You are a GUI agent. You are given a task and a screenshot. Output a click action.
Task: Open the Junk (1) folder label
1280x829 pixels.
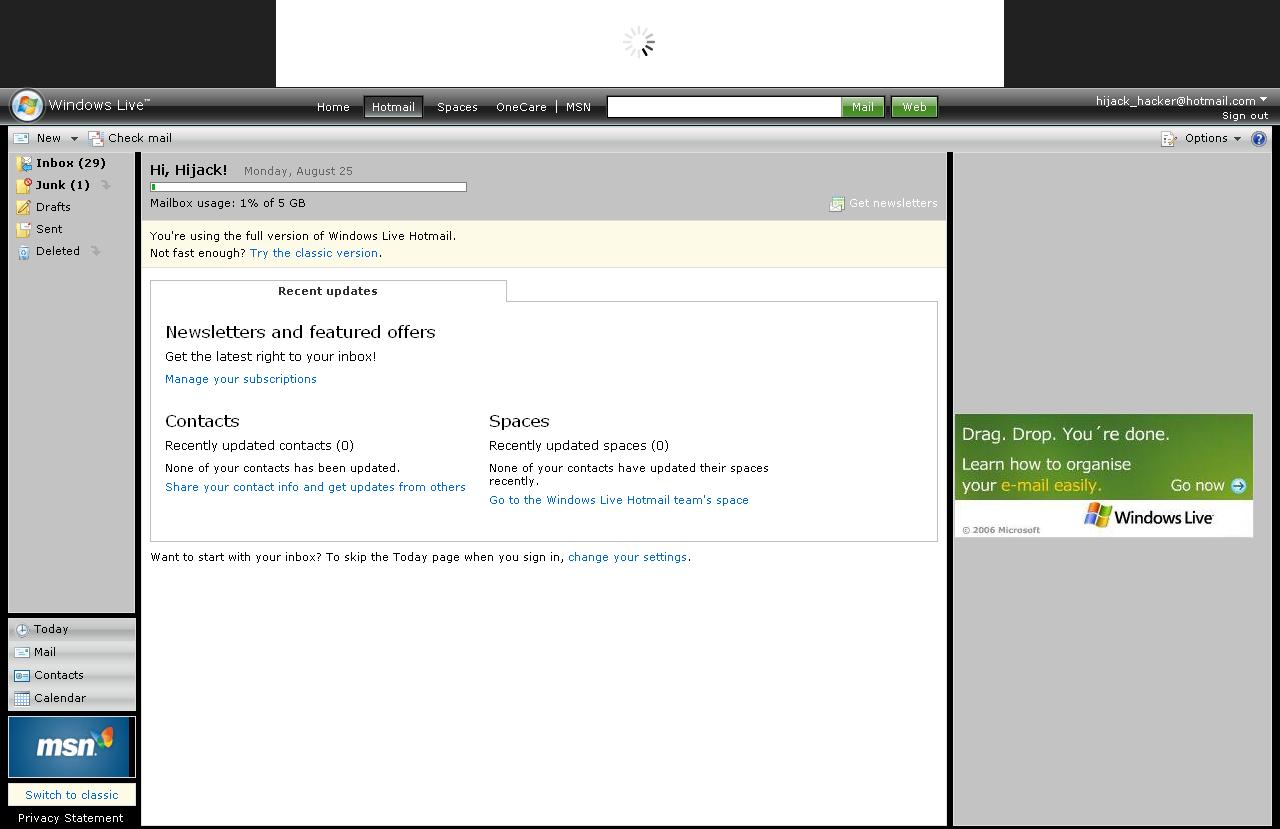point(63,185)
